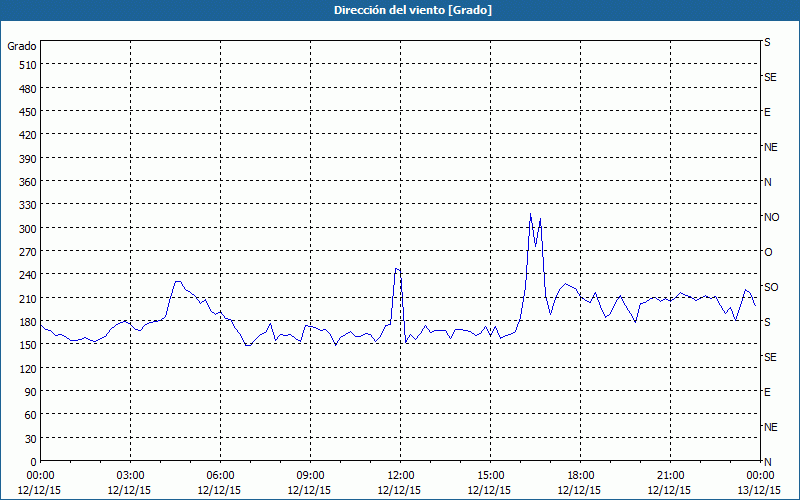800x500 pixels.
Task: Click the 03:00 time axis label
Action: tap(130, 476)
